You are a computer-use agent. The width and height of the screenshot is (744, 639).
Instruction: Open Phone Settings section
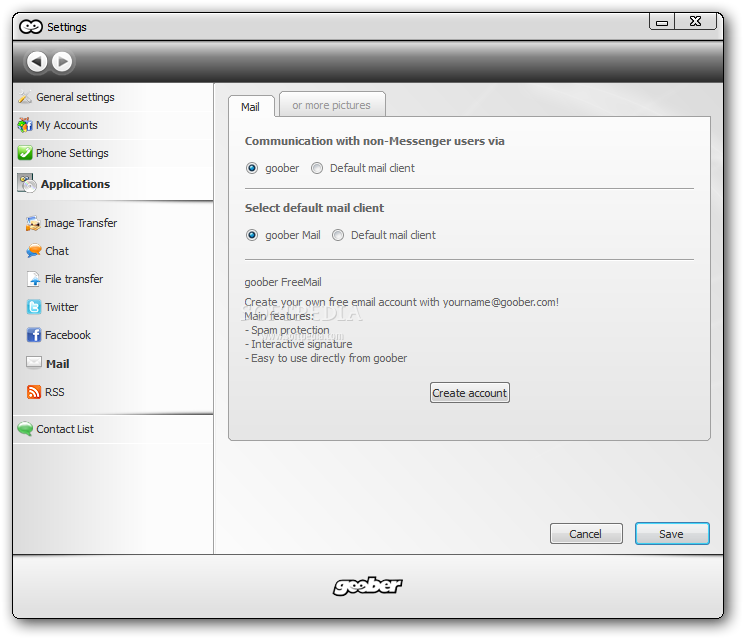(113, 153)
